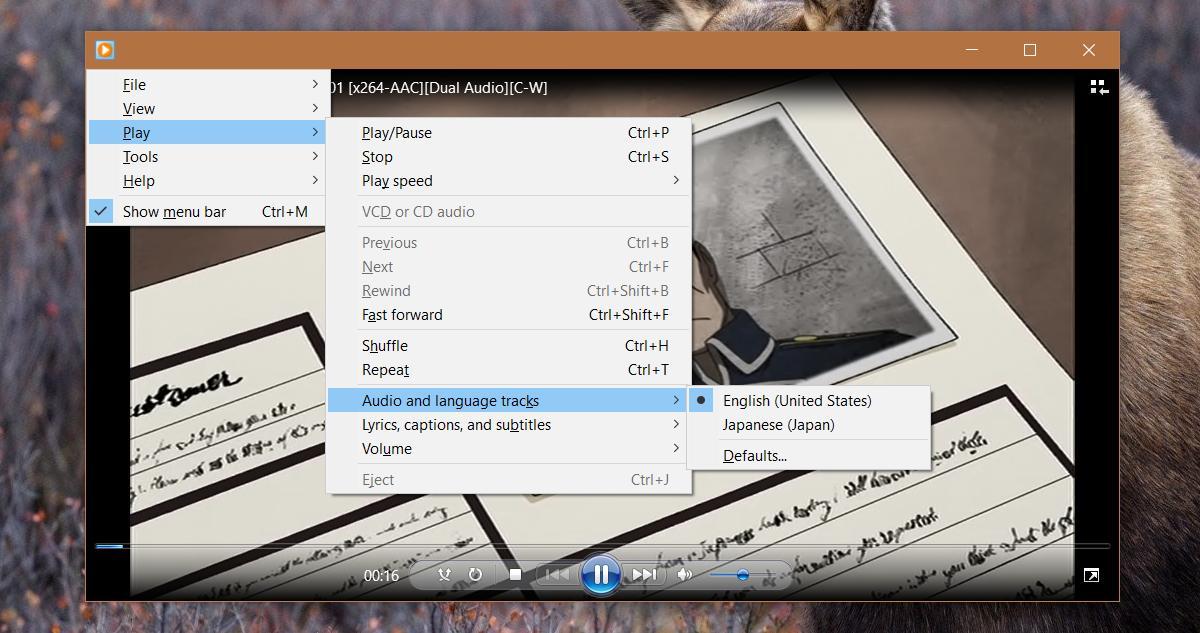Click the 00:16 elapsed time display
Screen dimensions: 1200x633
(381, 575)
